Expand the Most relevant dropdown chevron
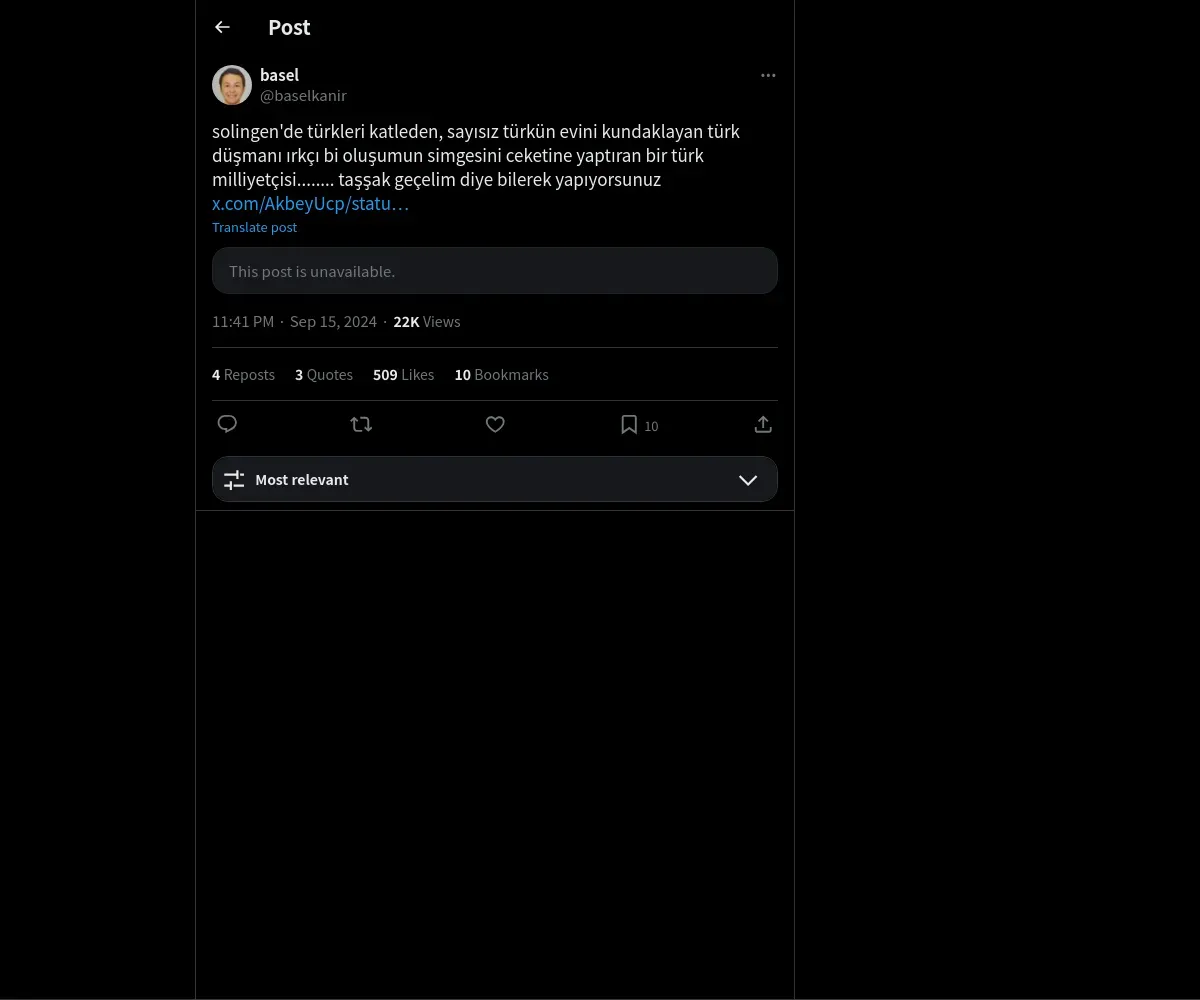The width and height of the screenshot is (1200, 1000). pos(748,480)
